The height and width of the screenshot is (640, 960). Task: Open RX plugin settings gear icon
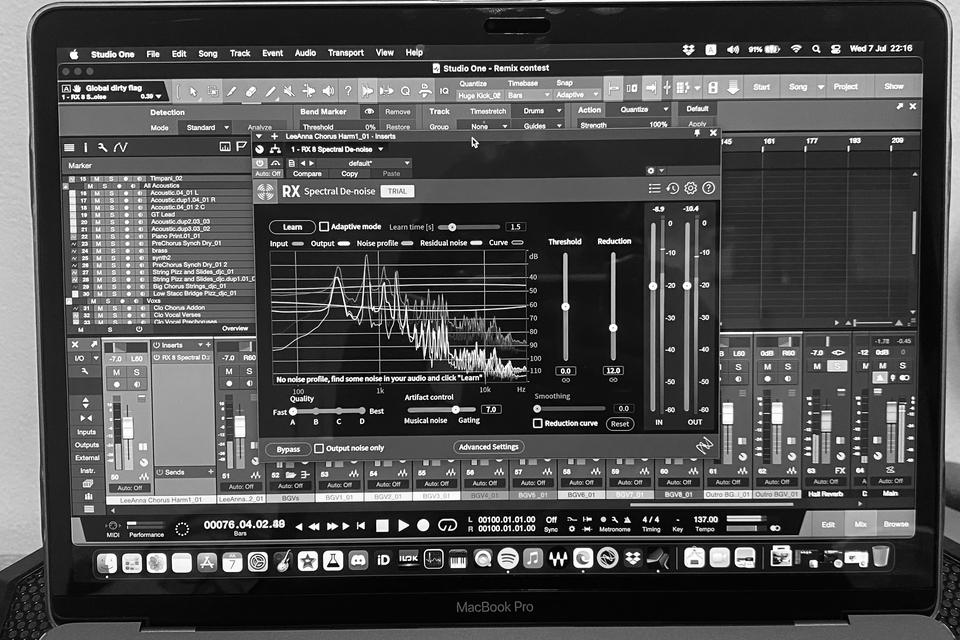pyautogui.click(x=691, y=188)
